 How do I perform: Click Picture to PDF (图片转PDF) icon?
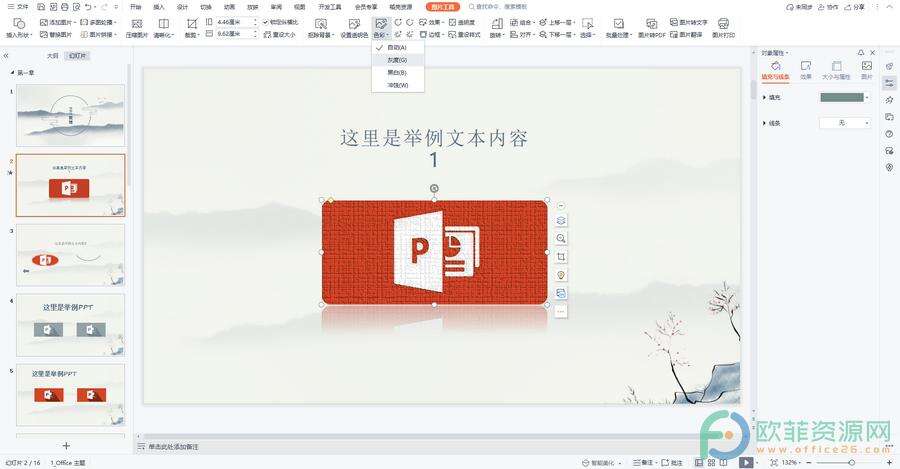point(651,24)
